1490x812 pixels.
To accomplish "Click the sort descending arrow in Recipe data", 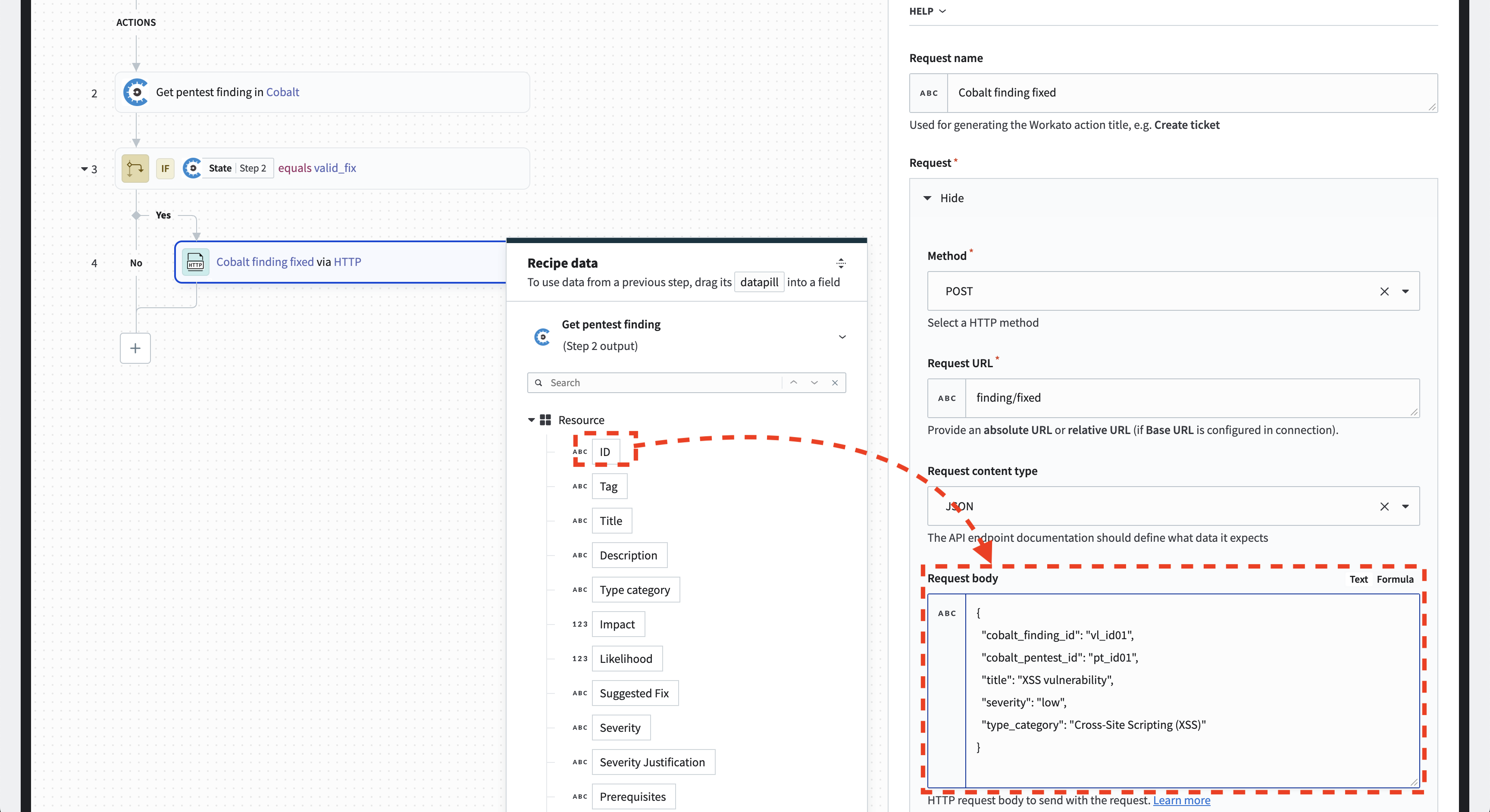I will click(x=814, y=382).
